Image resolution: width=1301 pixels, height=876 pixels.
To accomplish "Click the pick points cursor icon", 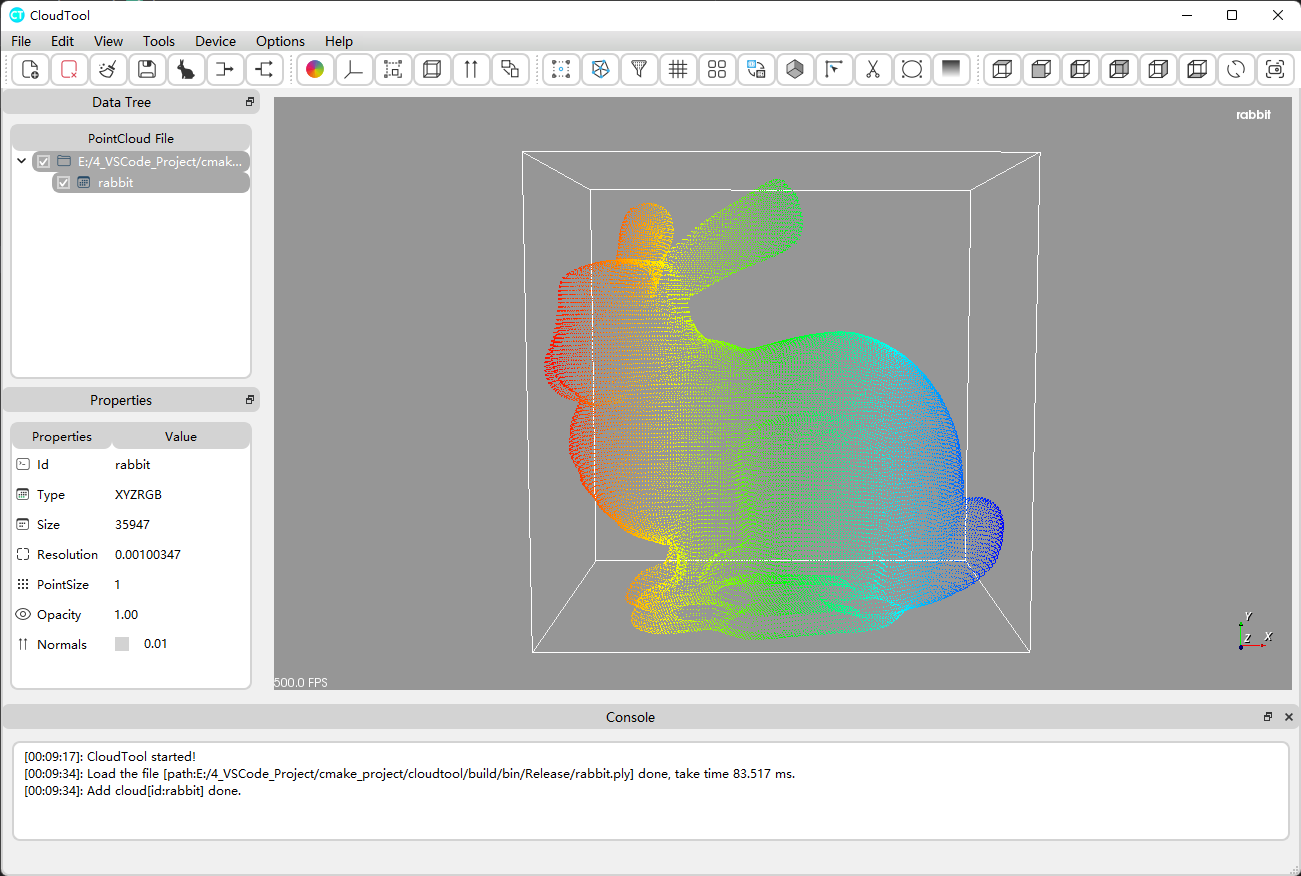I will tap(834, 69).
